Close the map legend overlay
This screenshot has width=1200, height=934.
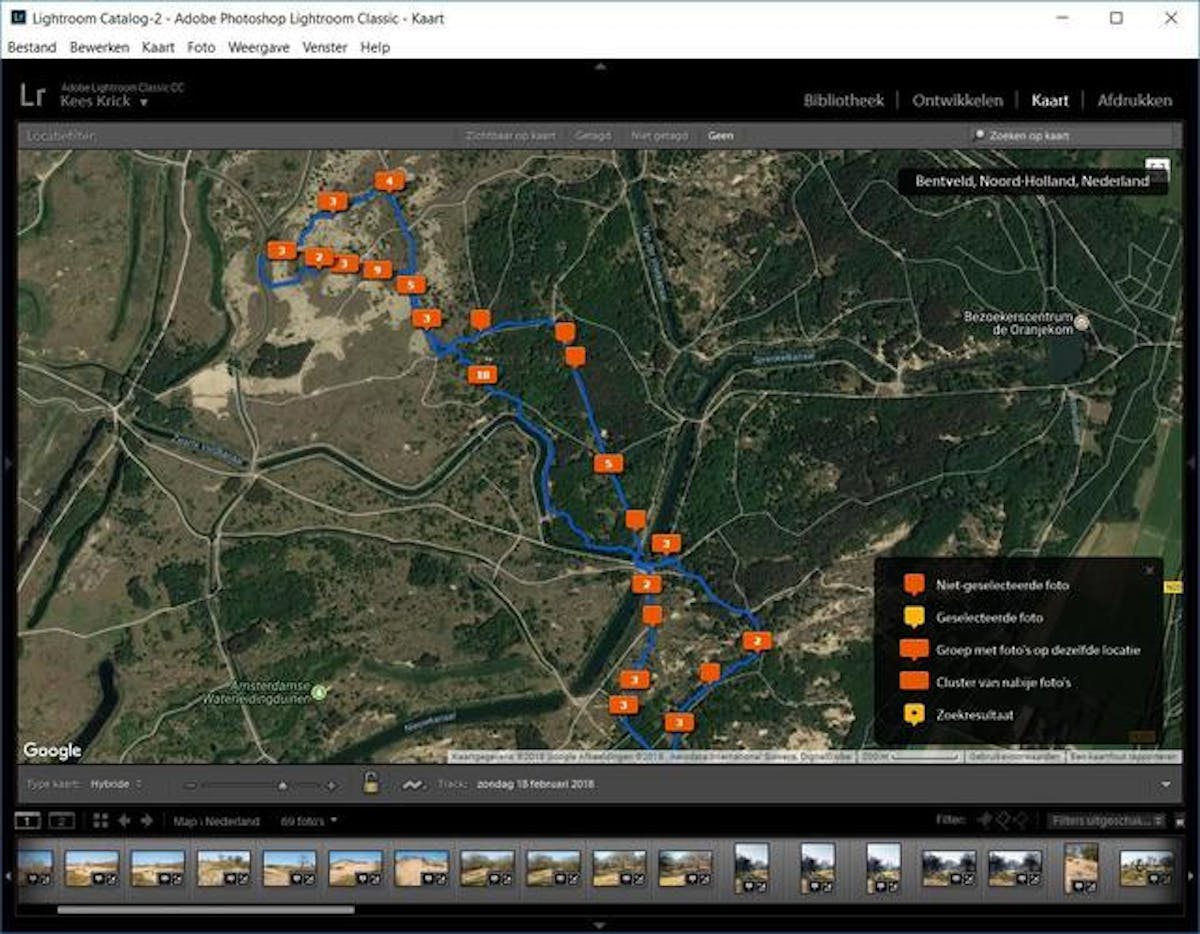click(x=1150, y=570)
